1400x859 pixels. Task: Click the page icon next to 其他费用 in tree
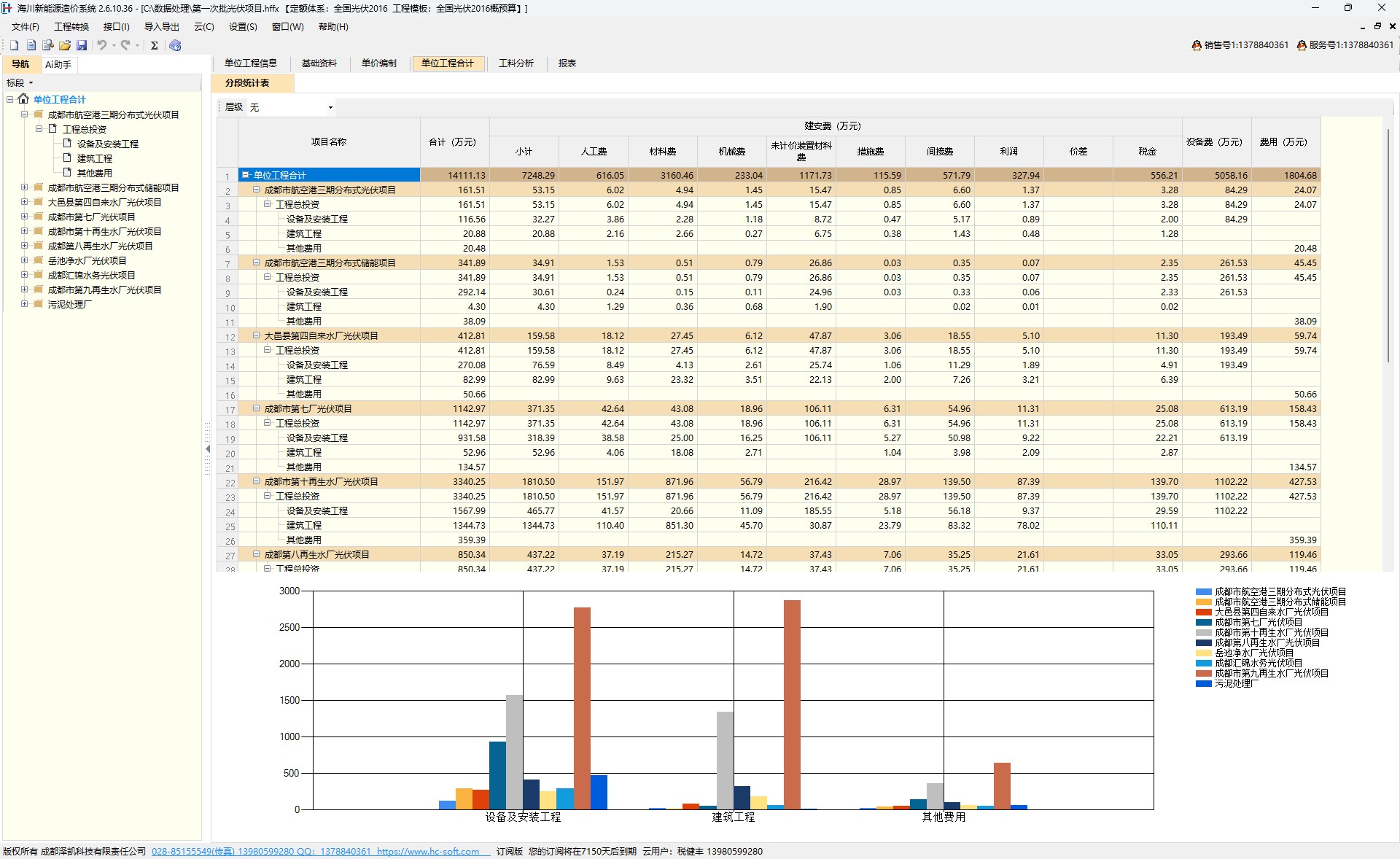[x=67, y=173]
